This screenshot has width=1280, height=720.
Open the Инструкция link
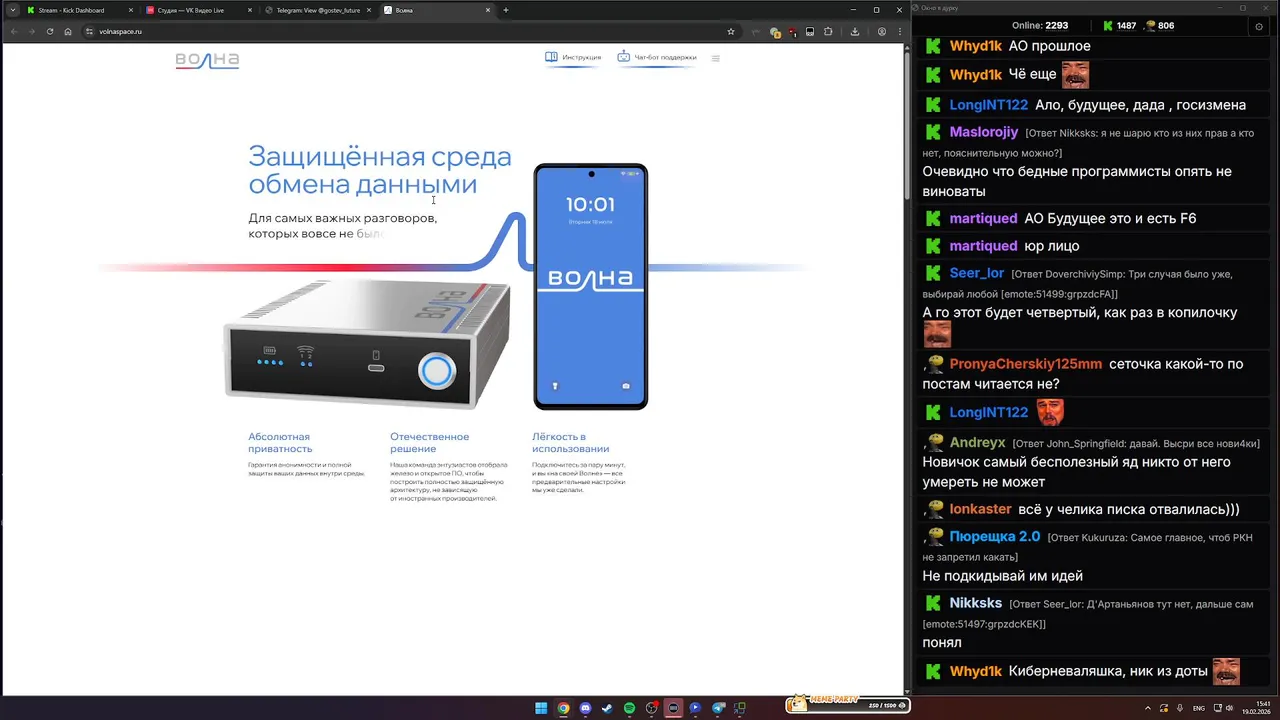[x=573, y=57]
